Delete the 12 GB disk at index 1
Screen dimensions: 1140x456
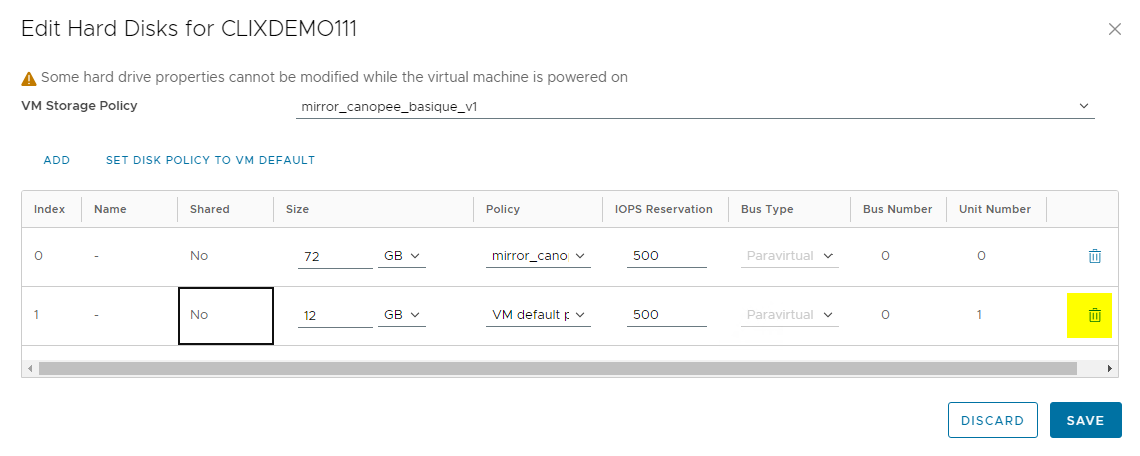tap(1094, 315)
